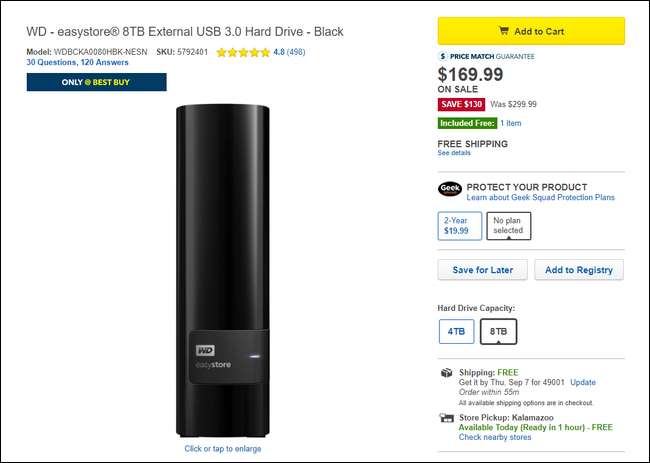Choose the 4TB hard drive capacity
Image resolution: width=650 pixels, height=463 pixels.
(456, 331)
